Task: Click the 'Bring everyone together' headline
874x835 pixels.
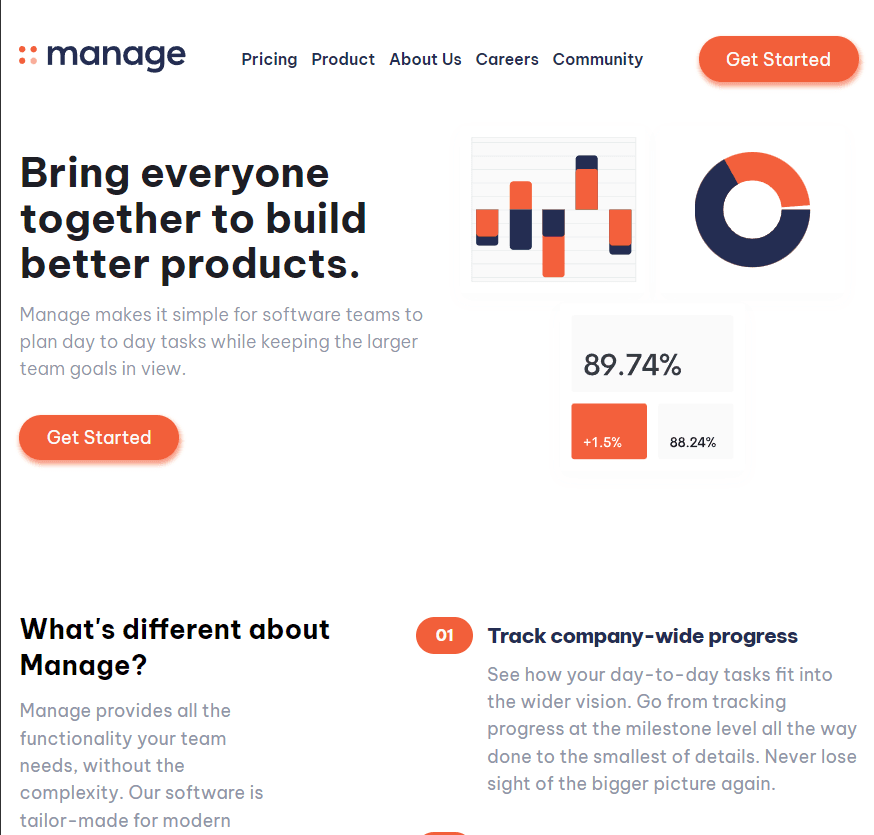Action: coord(193,218)
